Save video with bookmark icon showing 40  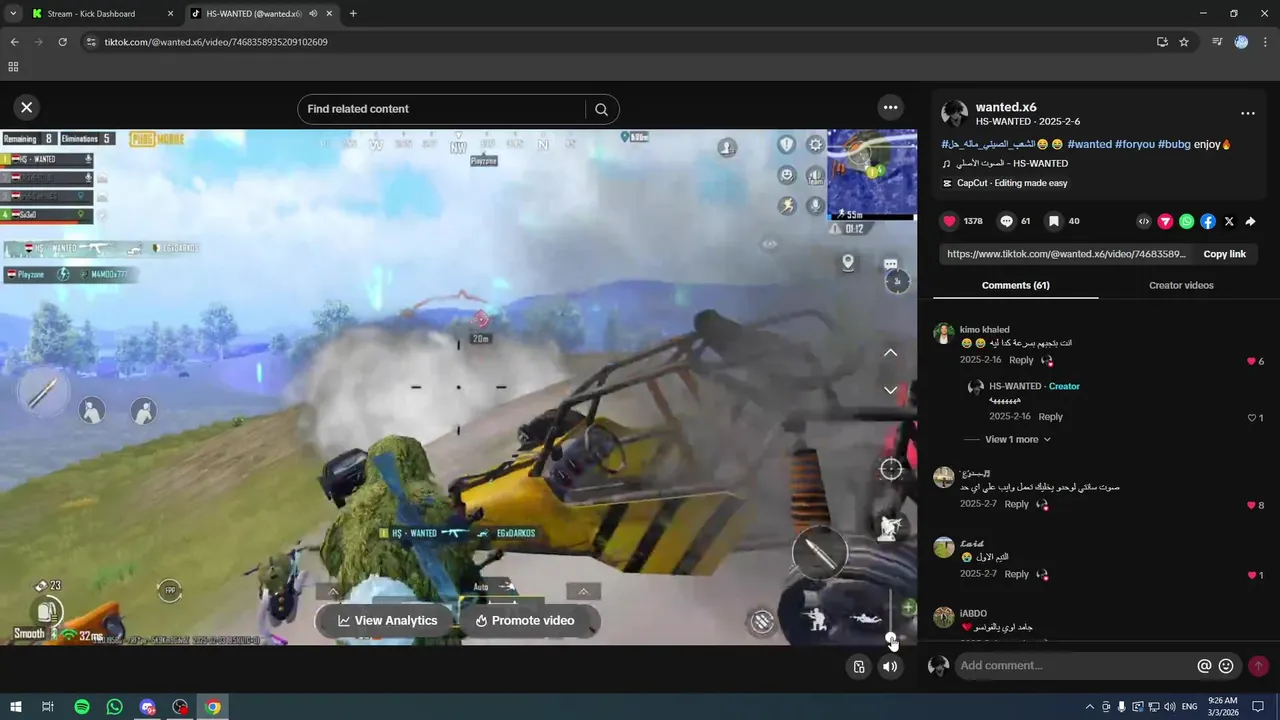tap(1054, 221)
